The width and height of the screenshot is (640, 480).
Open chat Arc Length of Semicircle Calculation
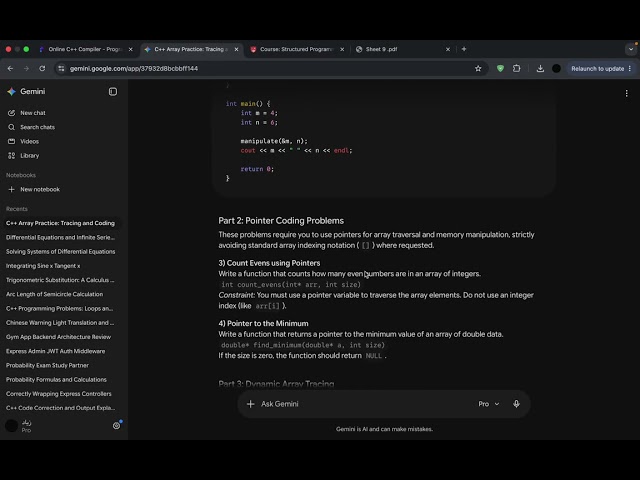[55, 294]
